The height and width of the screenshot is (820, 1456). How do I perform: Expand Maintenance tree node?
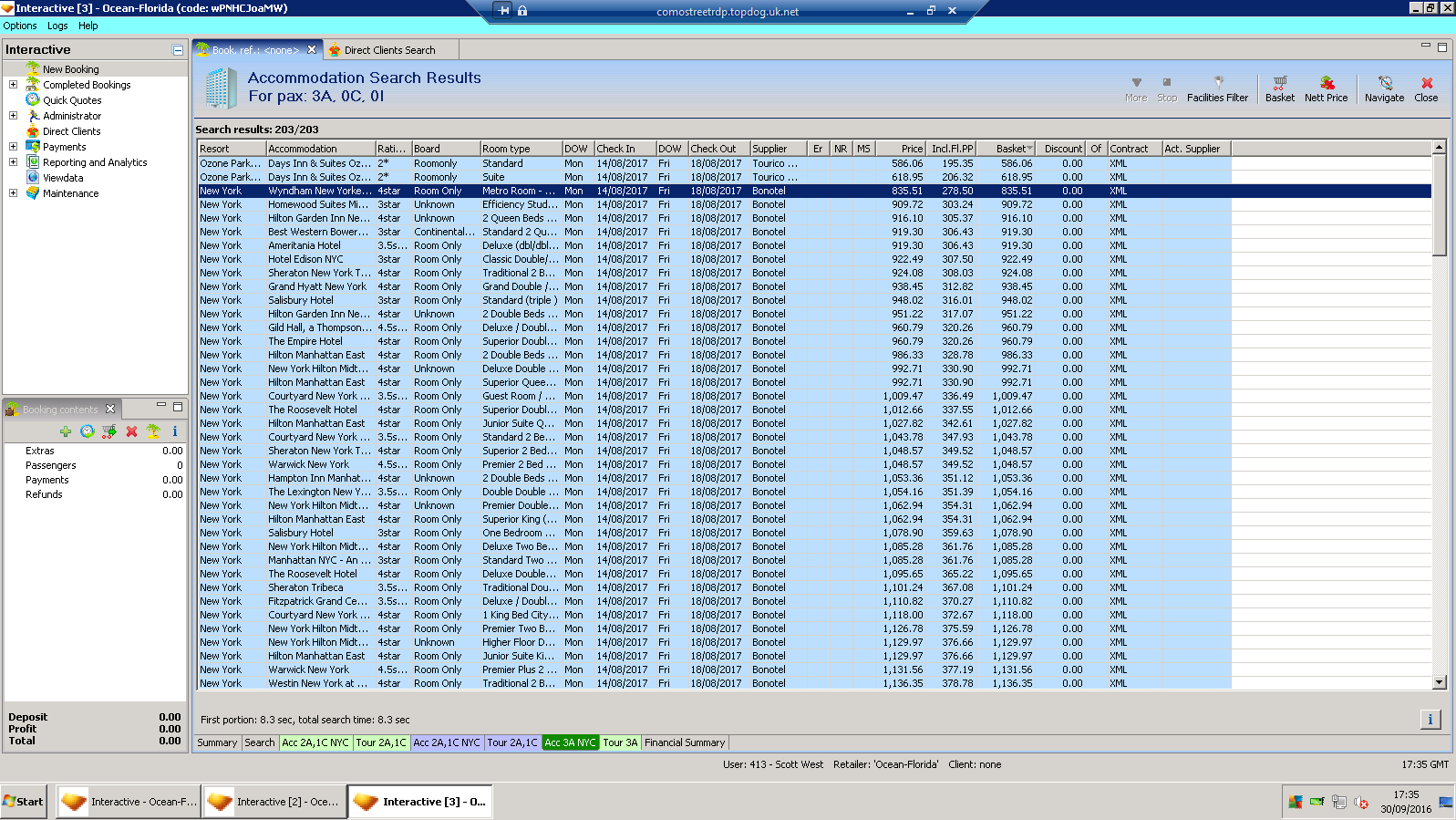13,193
